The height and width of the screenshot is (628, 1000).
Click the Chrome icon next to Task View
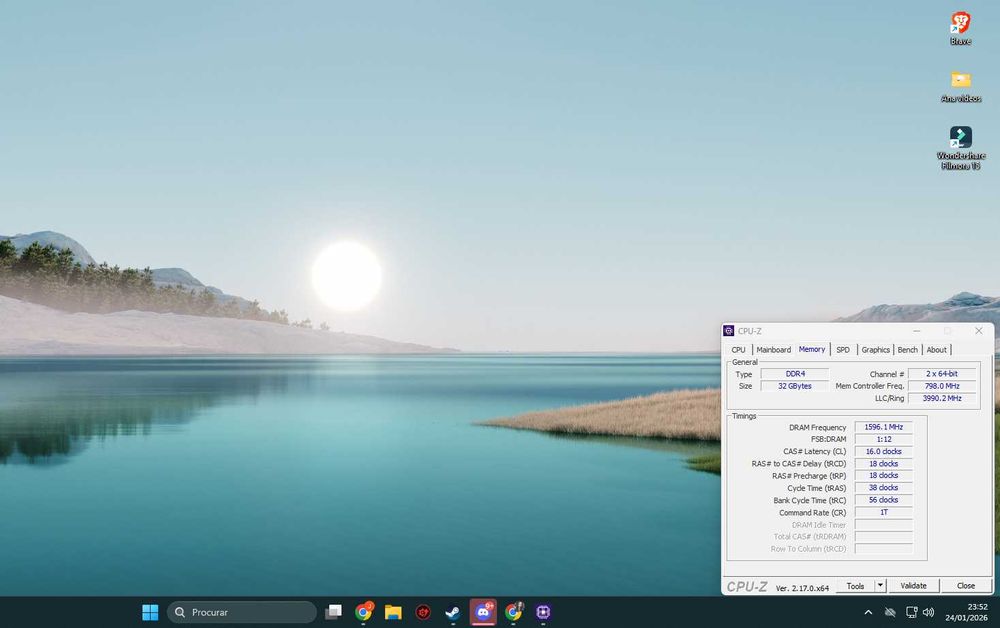point(363,612)
